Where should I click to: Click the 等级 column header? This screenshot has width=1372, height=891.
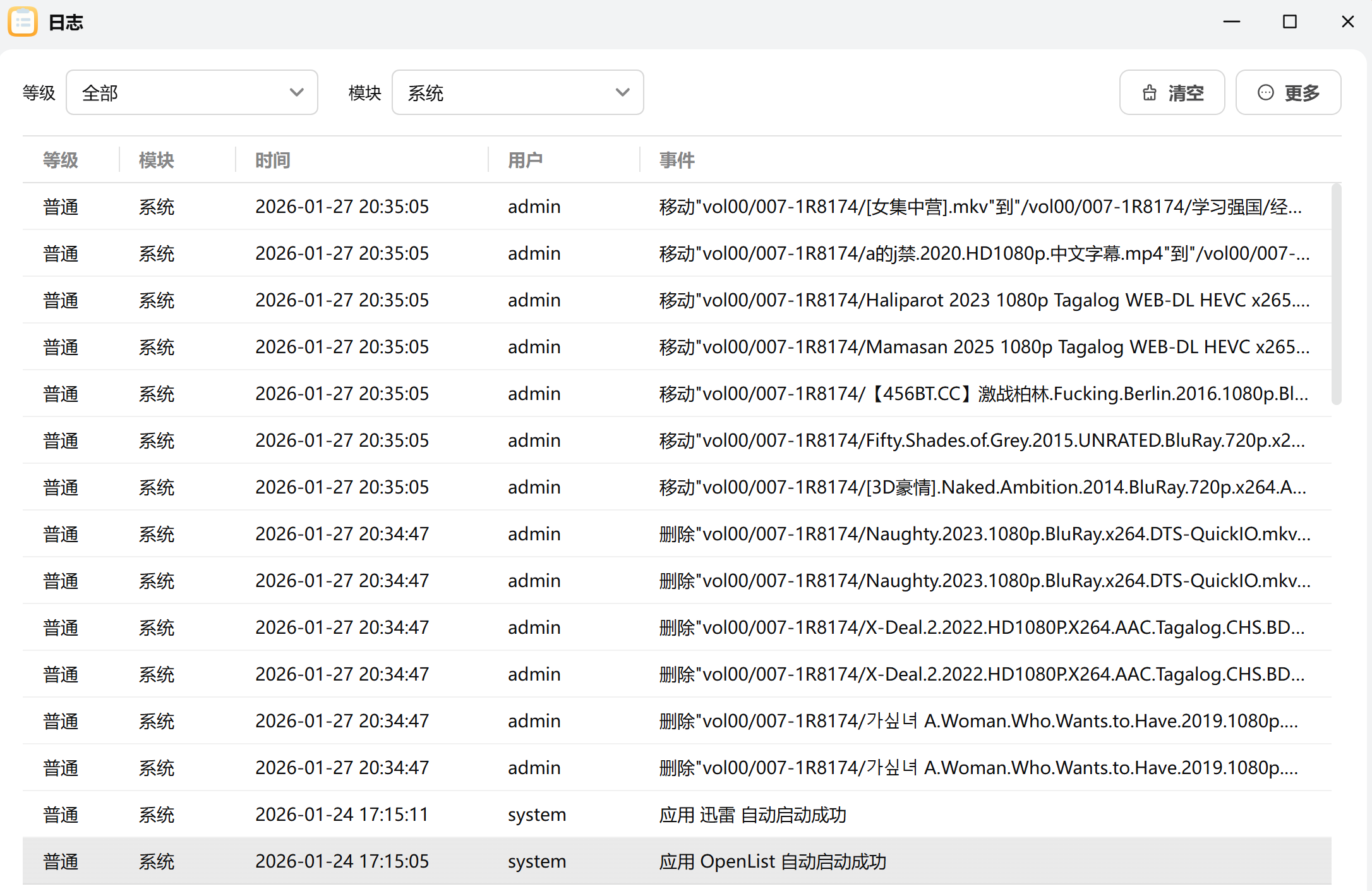[61, 160]
